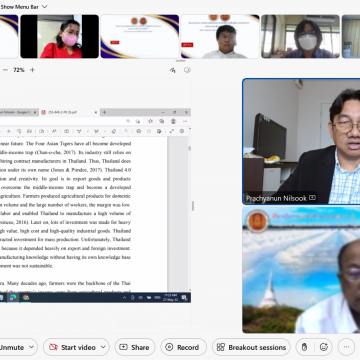Click the Share button
The width and height of the screenshot is (360, 360).
click(135, 347)
